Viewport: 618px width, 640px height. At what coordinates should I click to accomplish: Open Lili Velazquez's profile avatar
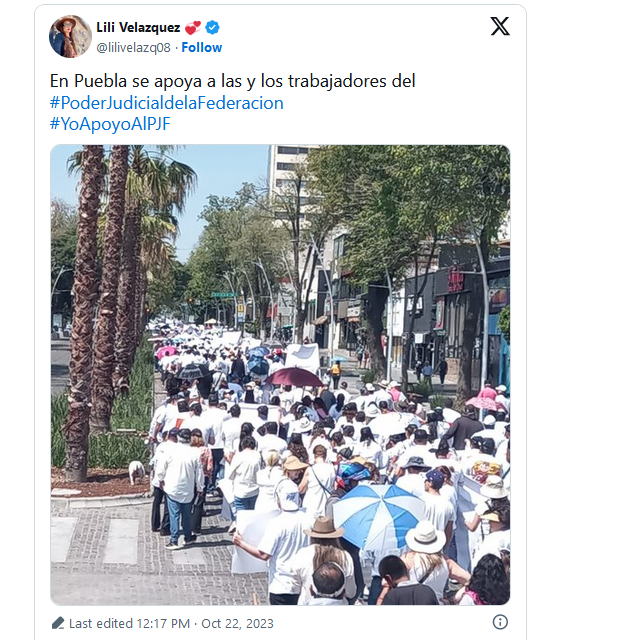70,36
